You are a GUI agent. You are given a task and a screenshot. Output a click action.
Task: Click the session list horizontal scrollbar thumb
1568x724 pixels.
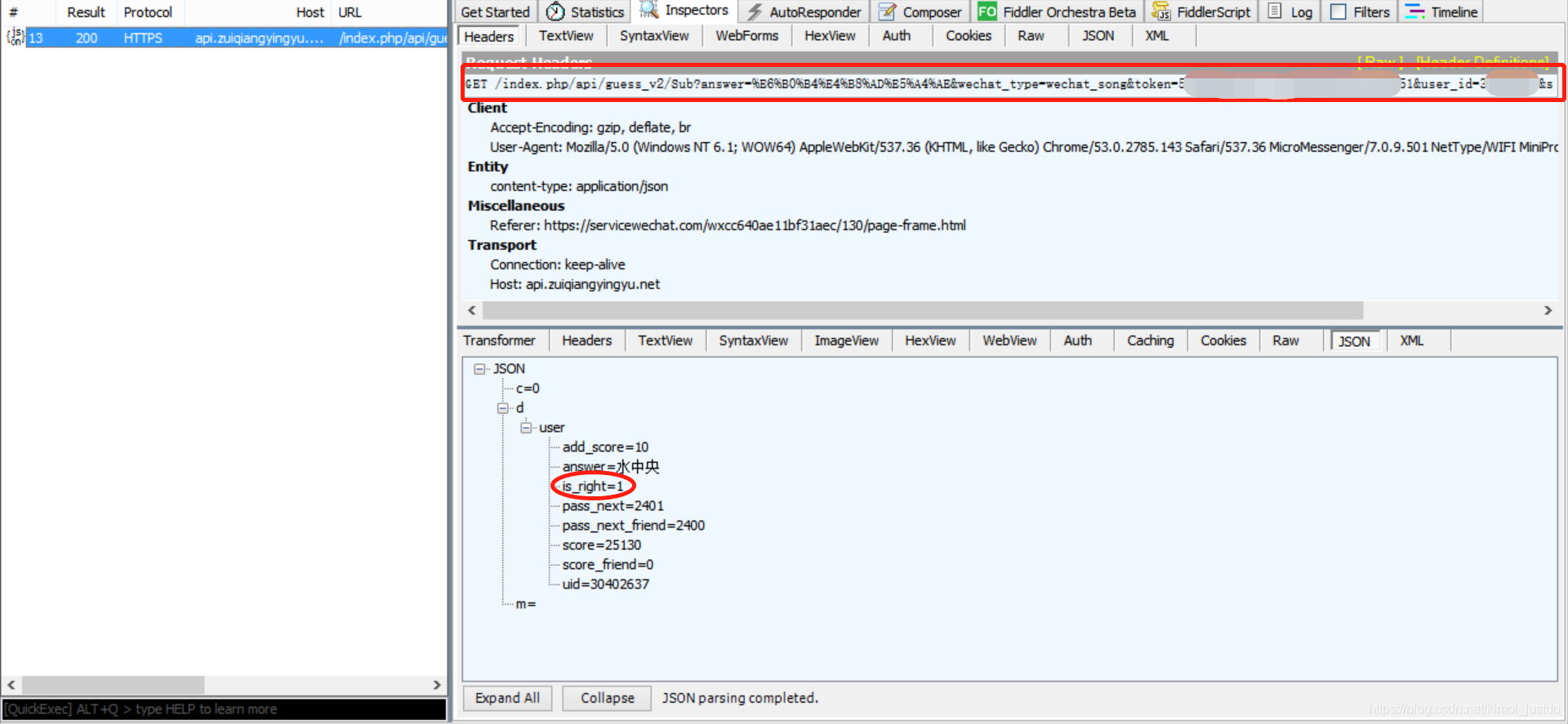pos(114,685)
